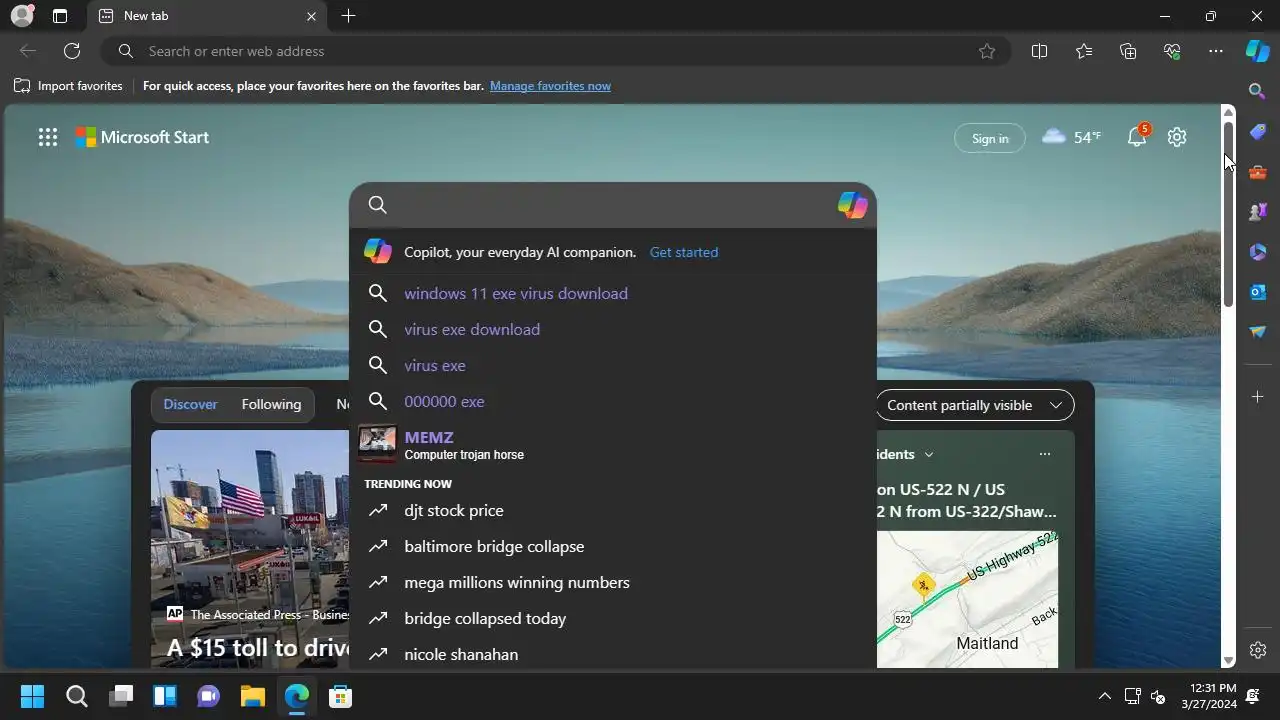Expand the traffic incidents card dropdown chevron
This screenshot has height=720, width=1280.
click(x=929, y=454)
